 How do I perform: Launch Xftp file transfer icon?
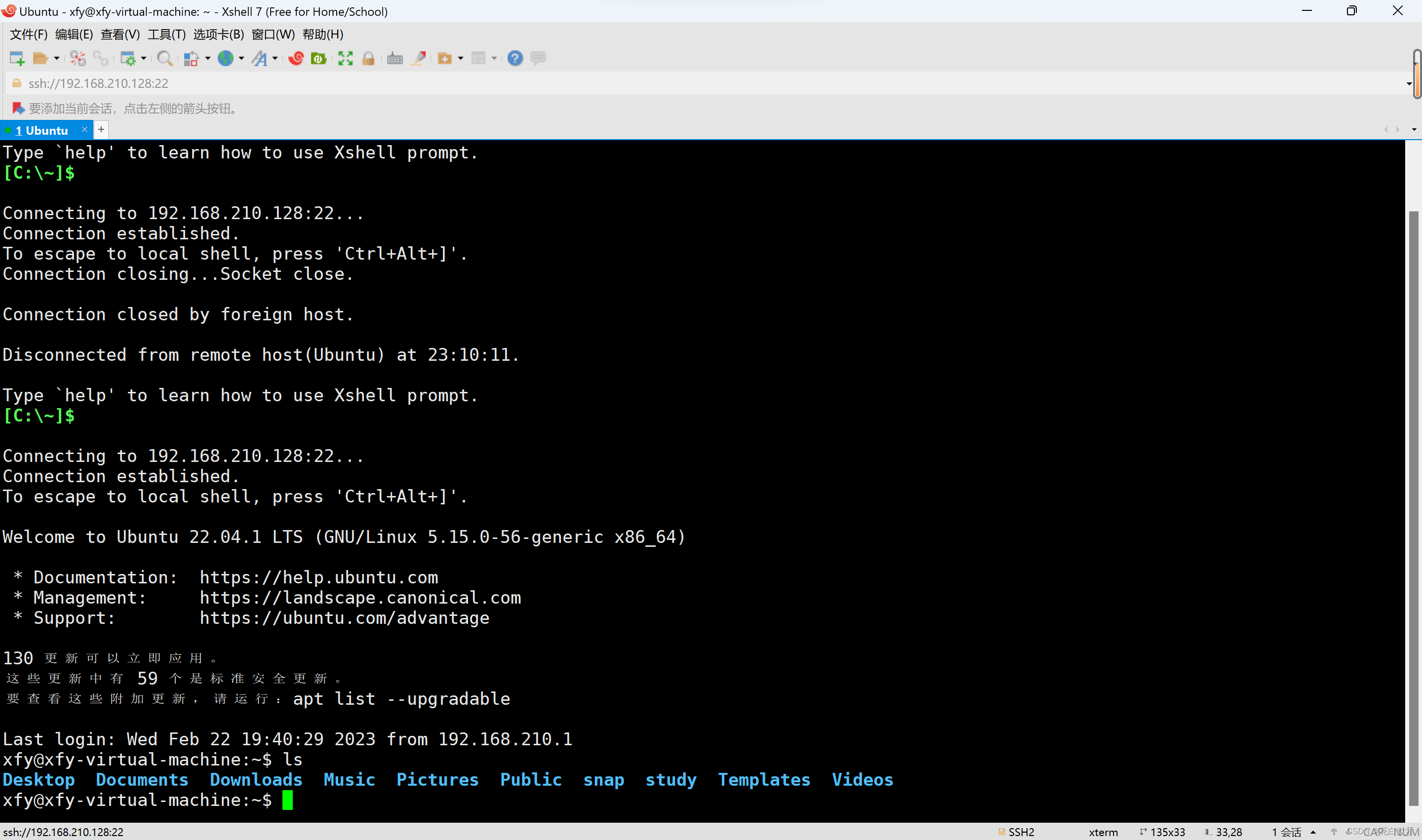tap(319, 58)
